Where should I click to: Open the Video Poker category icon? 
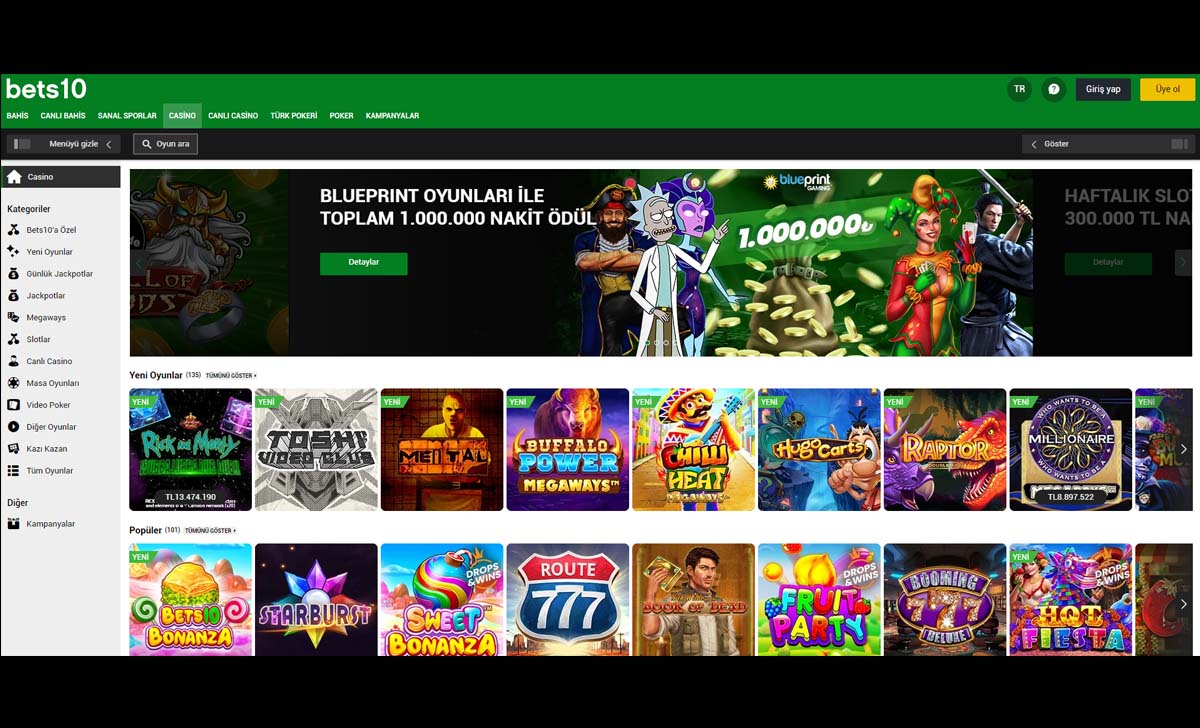13,405
